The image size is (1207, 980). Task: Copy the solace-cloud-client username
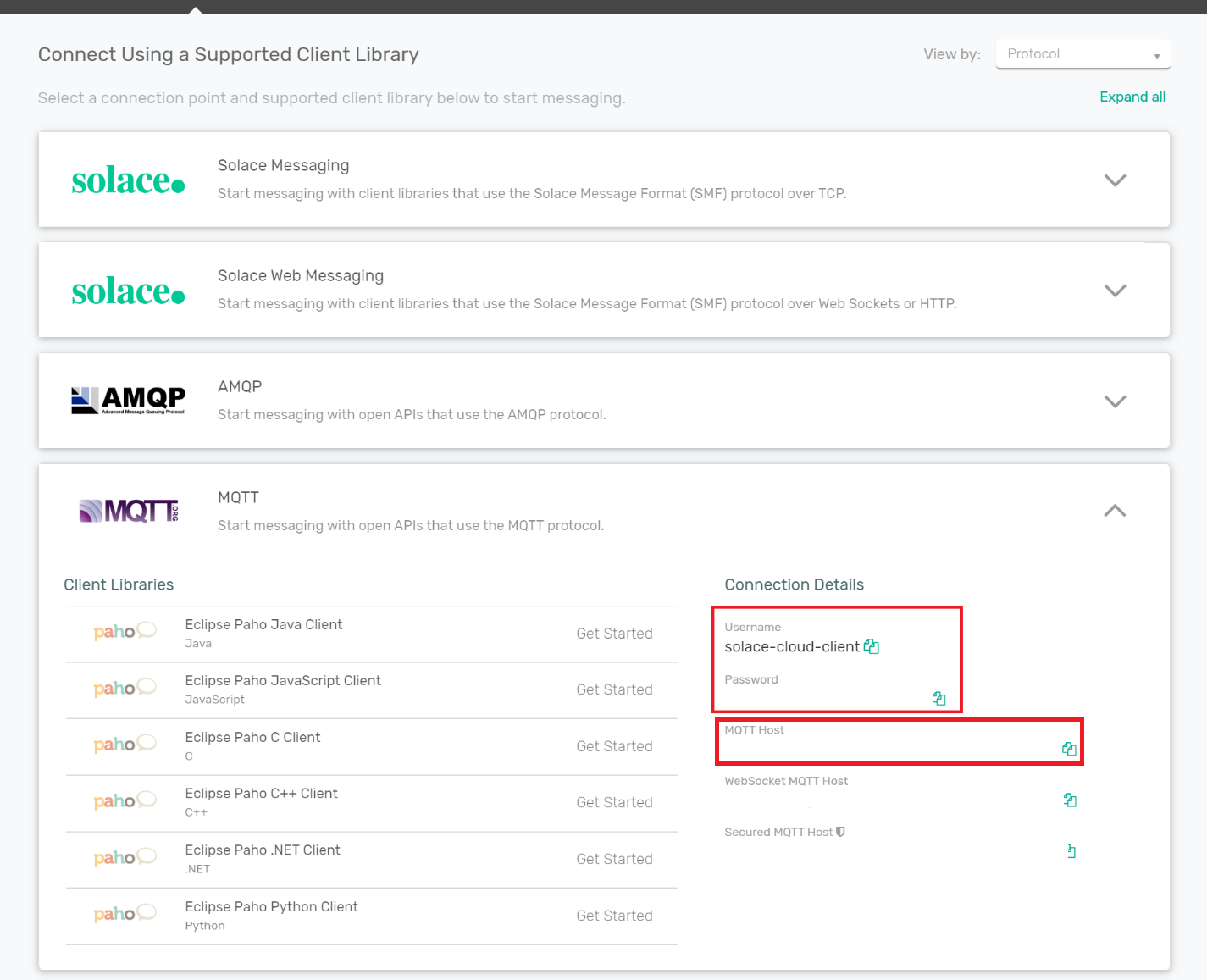click(872, 647)
